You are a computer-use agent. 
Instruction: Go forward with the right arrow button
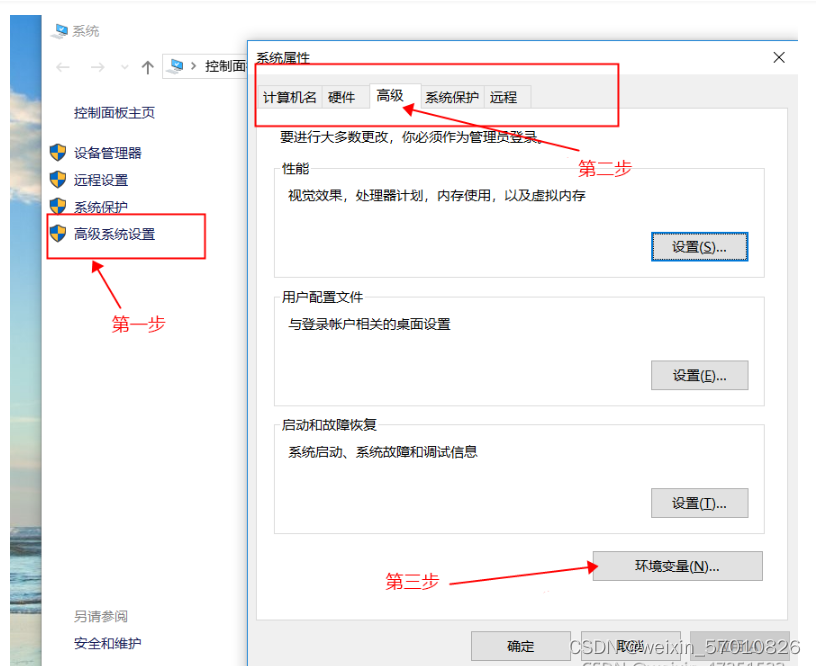click(x=97, y=67)
